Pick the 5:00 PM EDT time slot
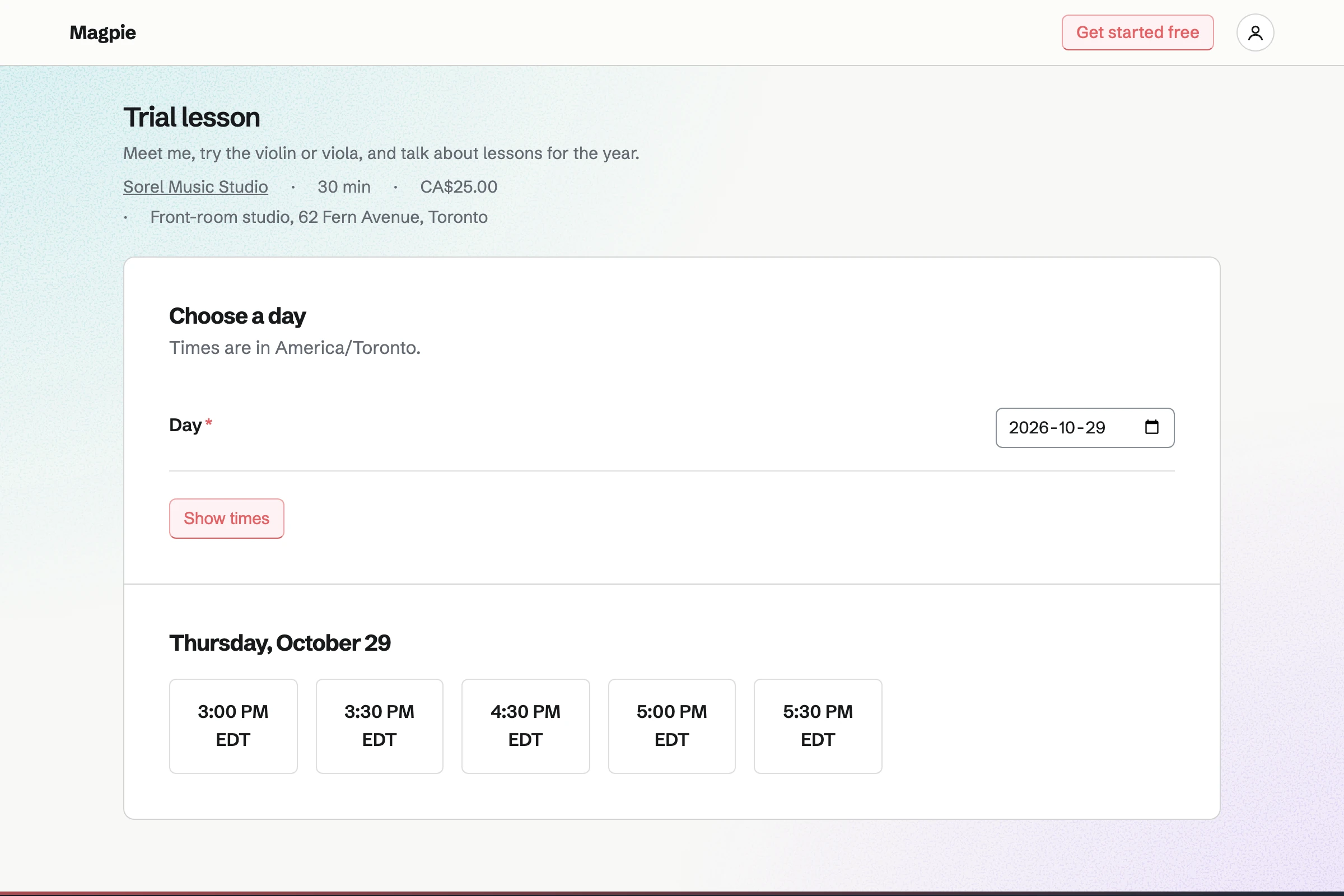This screenshot has width=1344, height=896. pos(672,726)
